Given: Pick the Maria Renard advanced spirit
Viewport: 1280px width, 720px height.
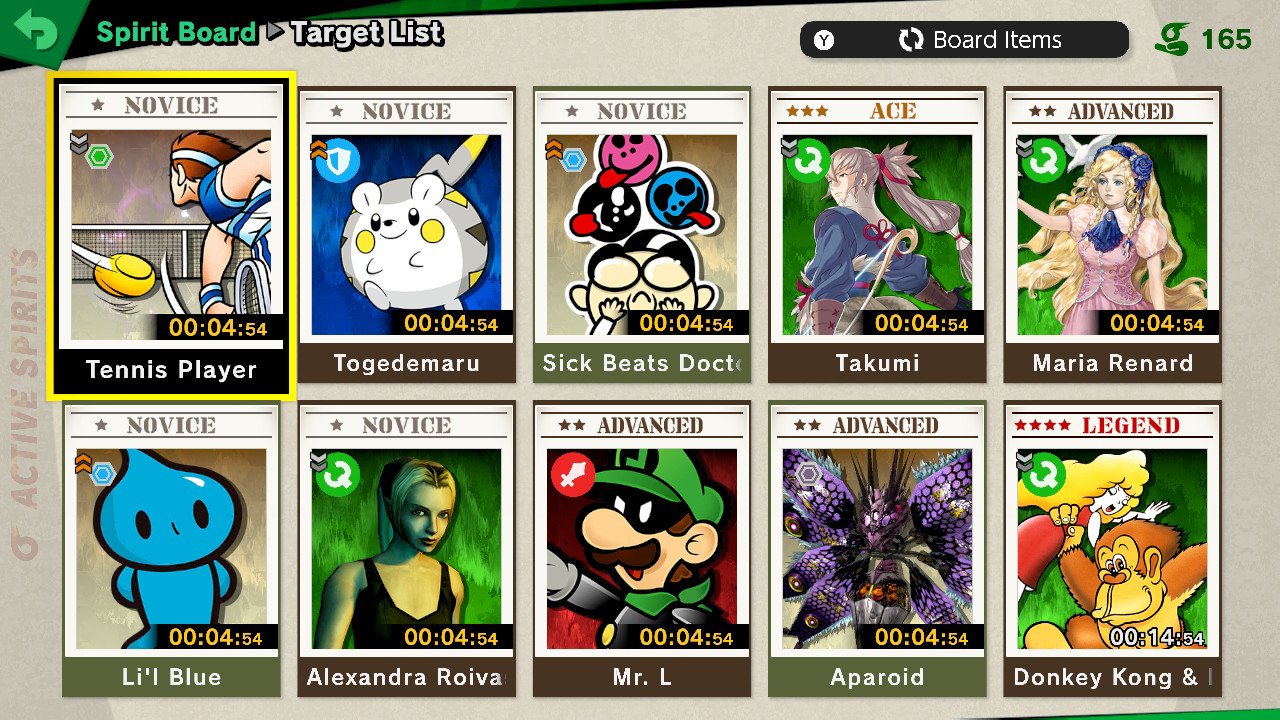Looking at the screenshot, I should pos(1113,235).
